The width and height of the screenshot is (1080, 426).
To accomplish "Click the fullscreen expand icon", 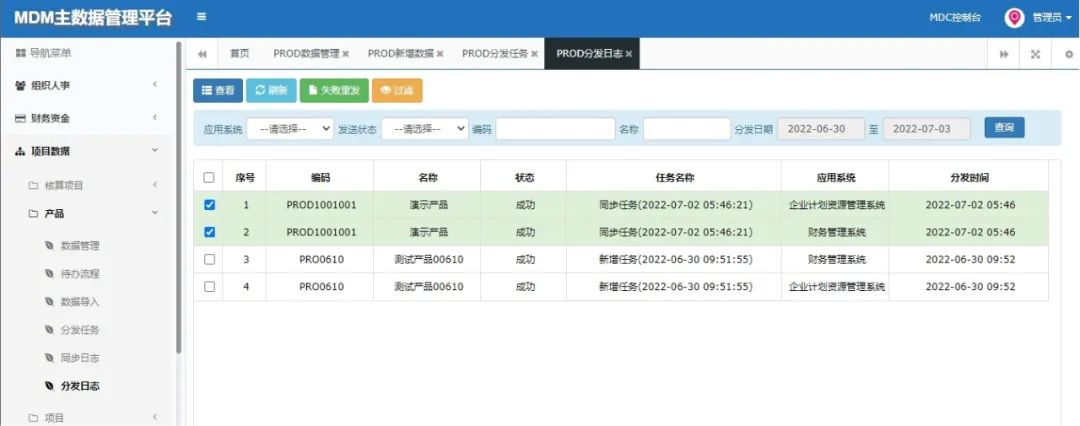I will [x=1035, y=54].
